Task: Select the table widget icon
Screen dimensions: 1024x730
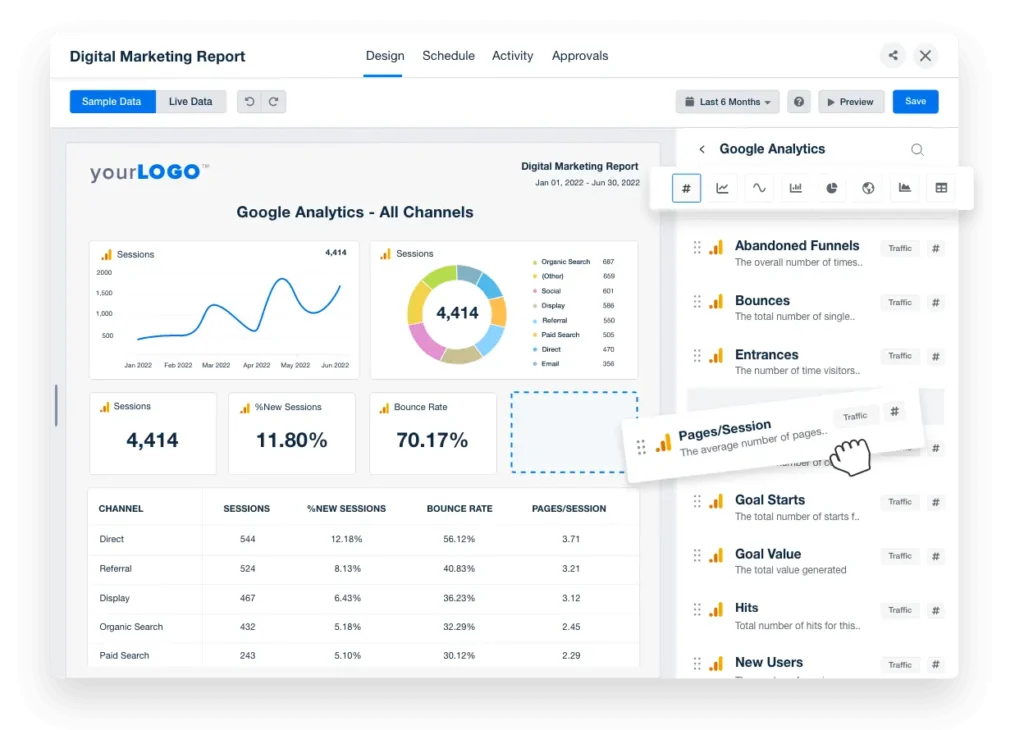Action: click(x=941, y=188)
